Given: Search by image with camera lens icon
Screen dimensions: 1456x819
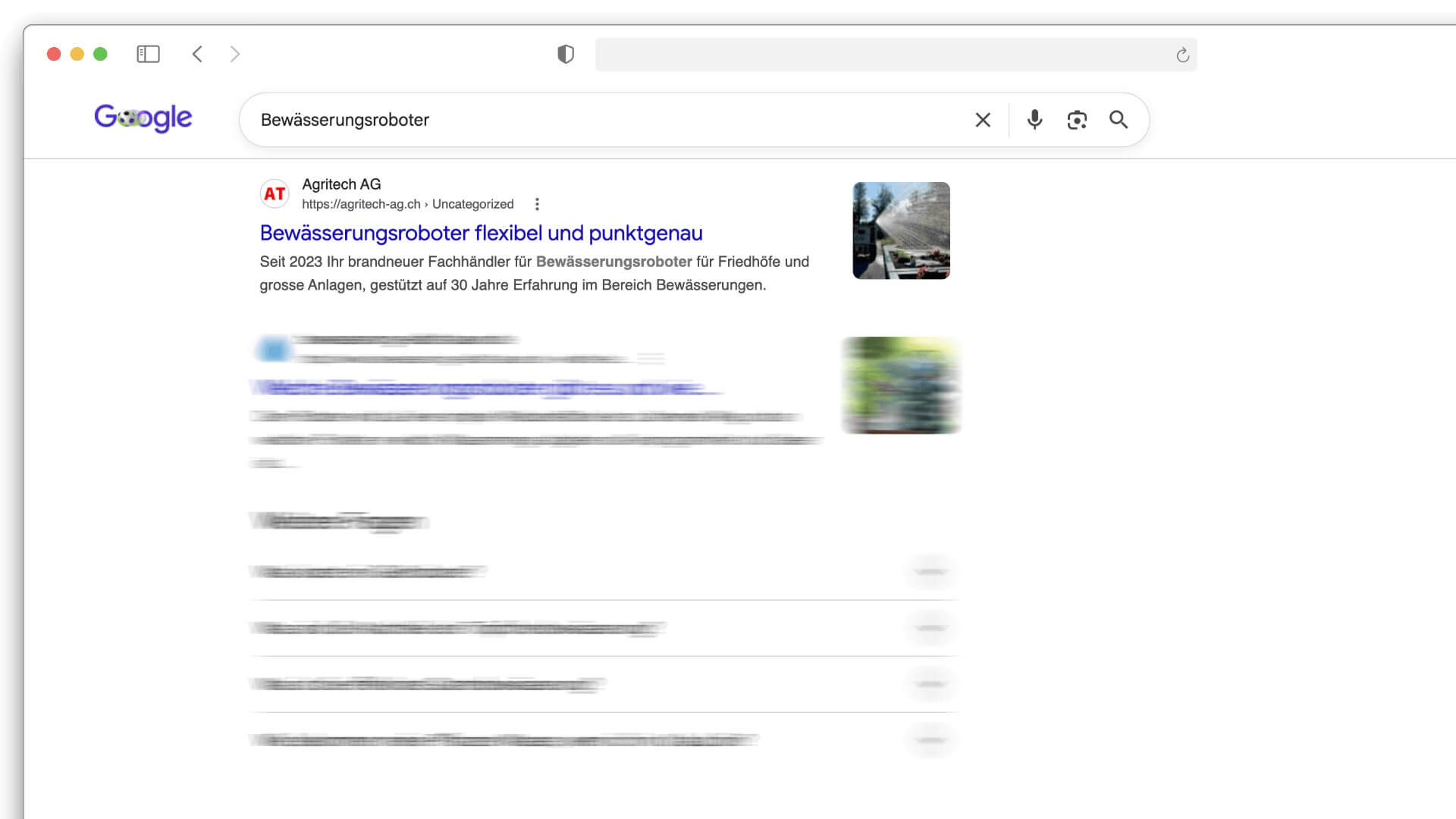Looking at the screenshot, I should pos(1077,120).
